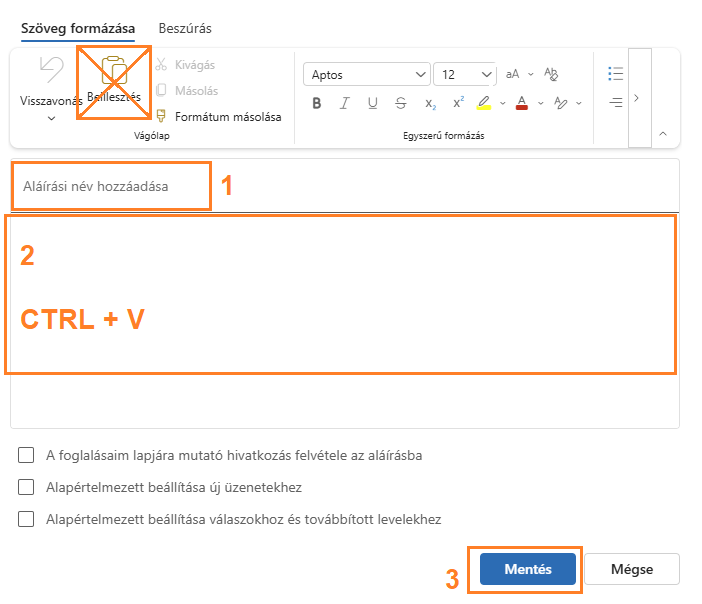
Task: Click the clear formatting icon
Action: point(550,74)
